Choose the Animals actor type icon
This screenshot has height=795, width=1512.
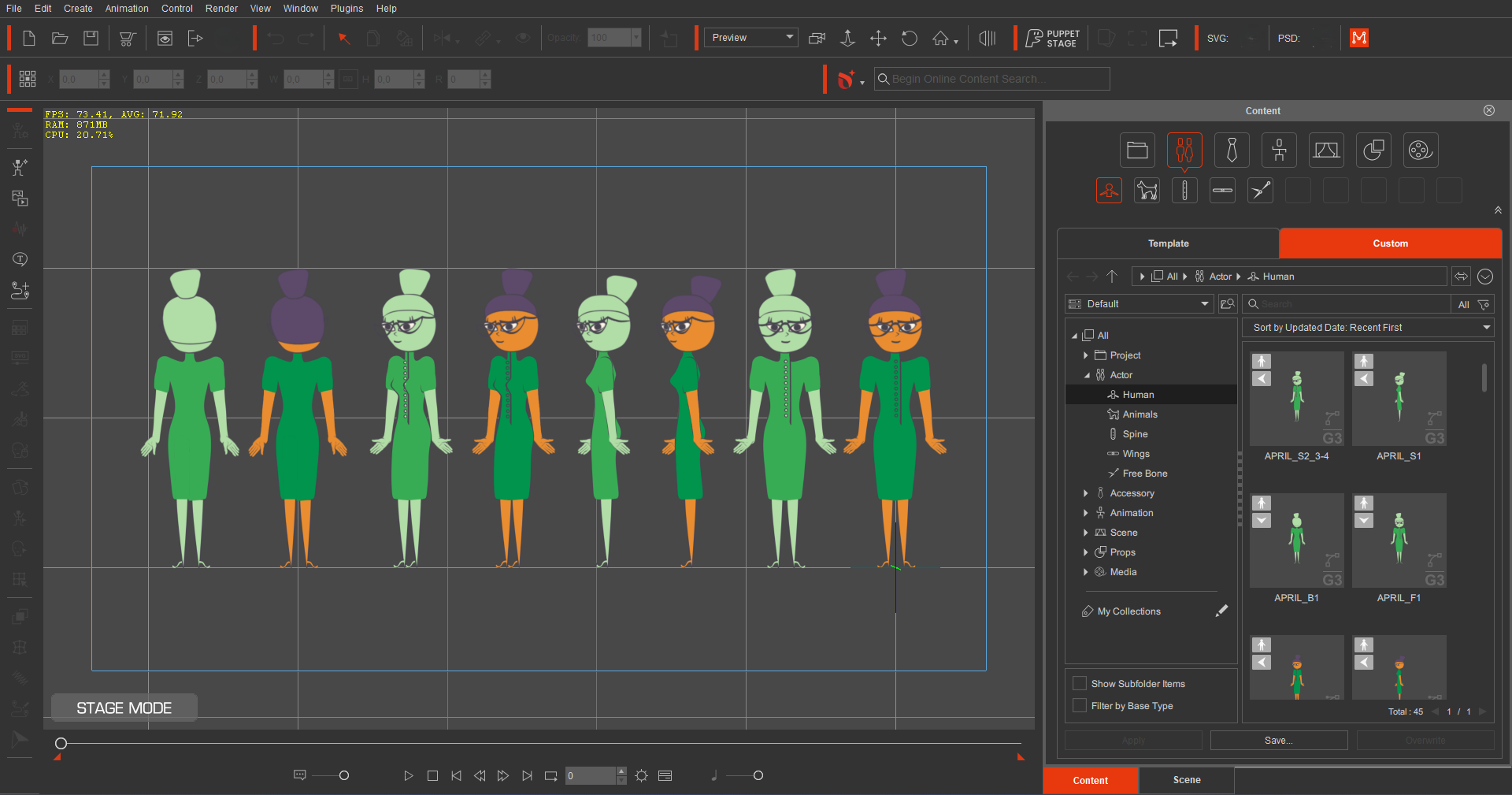[x=1147, y=190]
